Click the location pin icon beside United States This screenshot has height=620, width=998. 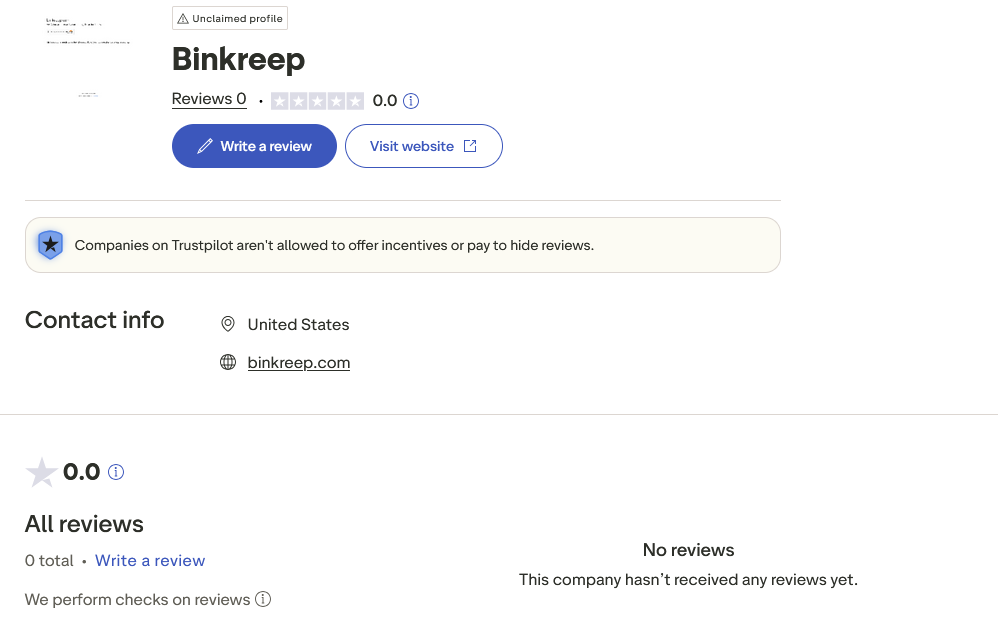pos(228,323)
